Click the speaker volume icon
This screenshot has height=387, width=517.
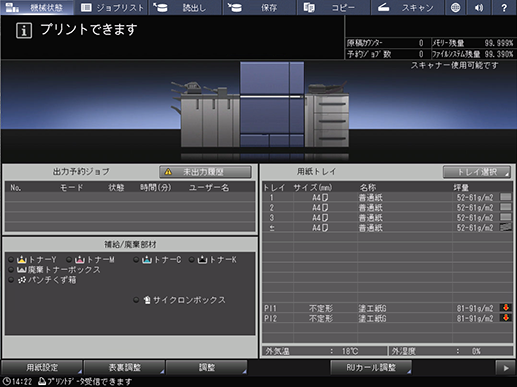point(479,7)
